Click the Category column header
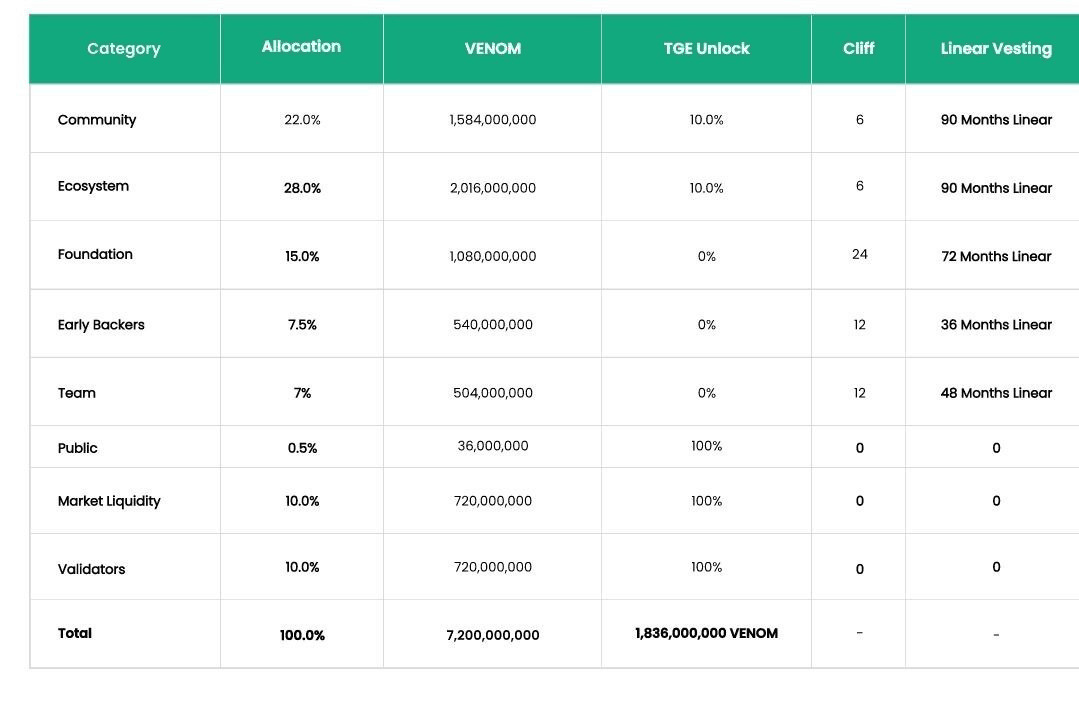This screenshot has width=1079, height=704. tap(123, 49)
